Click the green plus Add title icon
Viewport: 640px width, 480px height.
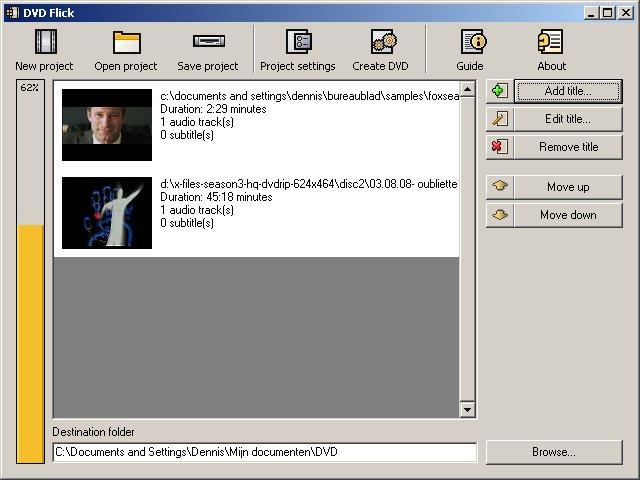tap(500, 91)
